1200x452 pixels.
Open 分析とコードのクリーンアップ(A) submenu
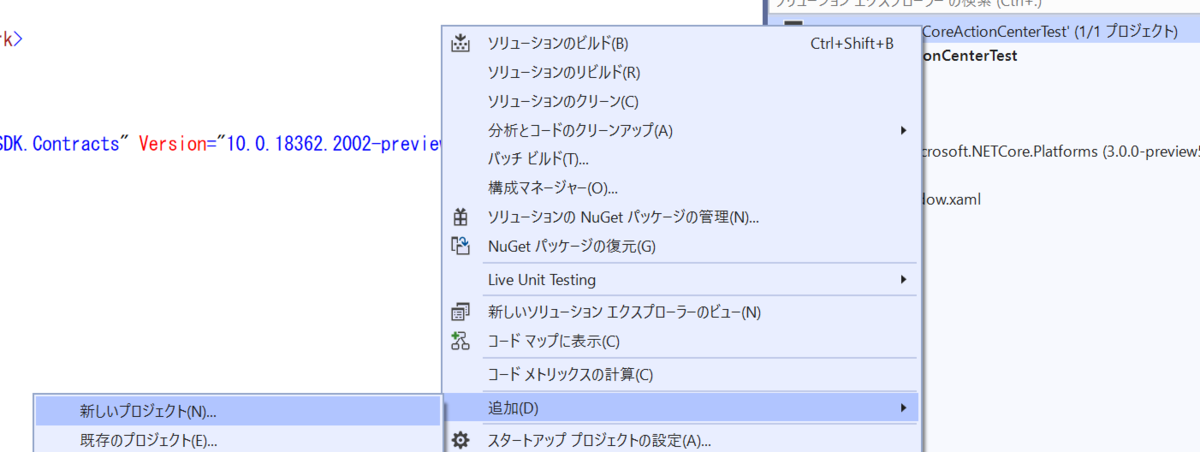point(680,130)
